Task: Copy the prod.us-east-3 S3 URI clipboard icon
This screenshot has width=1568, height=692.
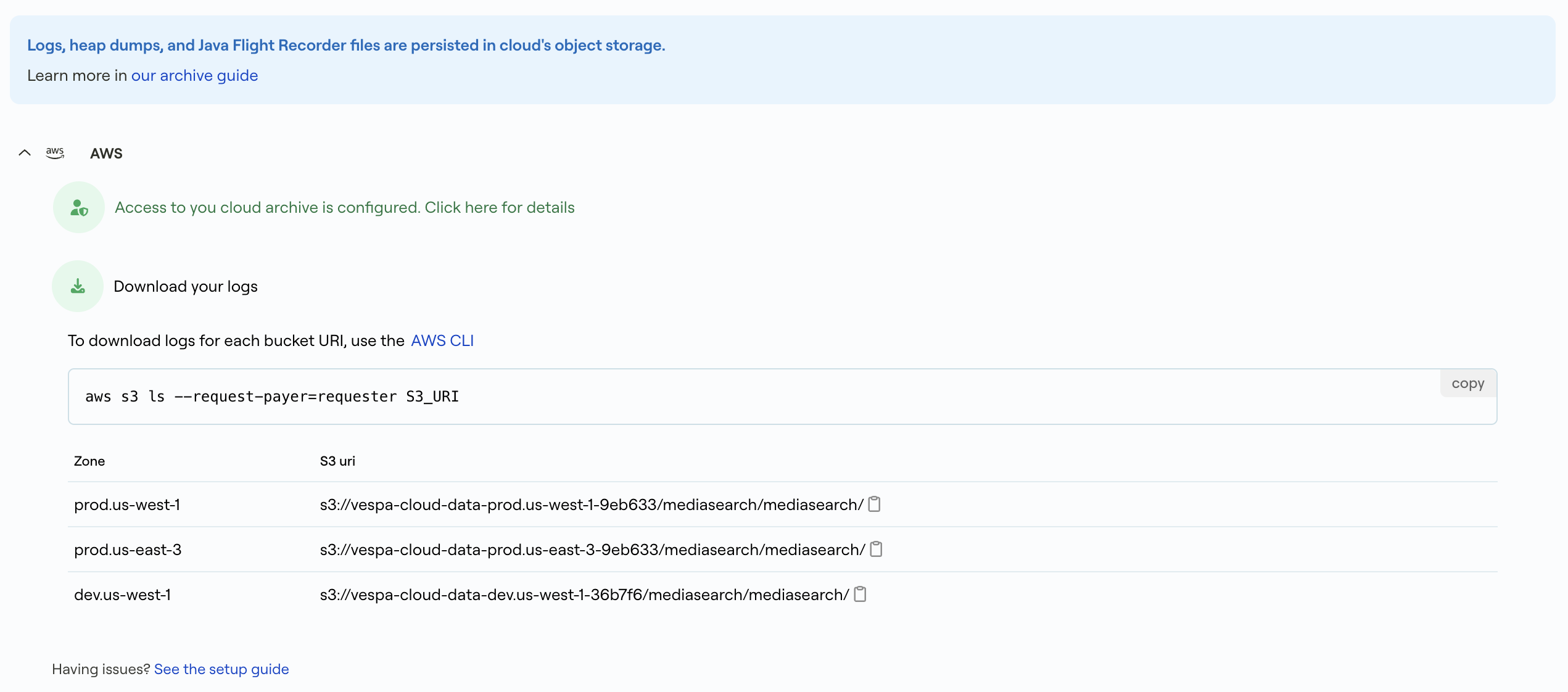Action: click(x=877, y=549)
